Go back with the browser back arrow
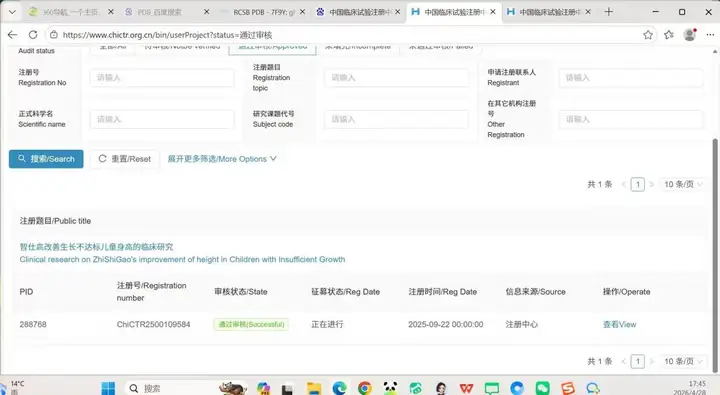Viewport: 720px width, 395px height. tap(12, 34)
